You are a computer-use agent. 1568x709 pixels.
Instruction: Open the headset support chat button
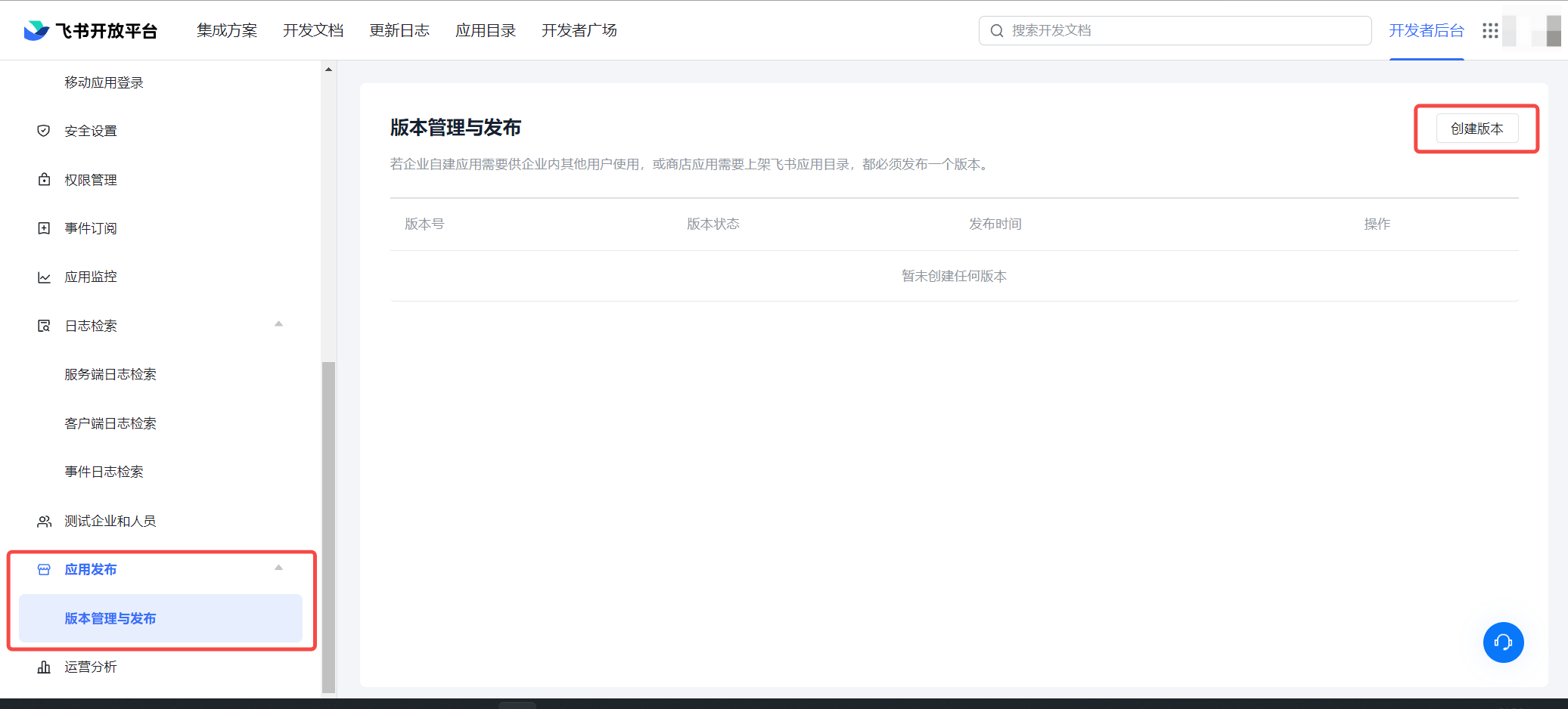1502,642
